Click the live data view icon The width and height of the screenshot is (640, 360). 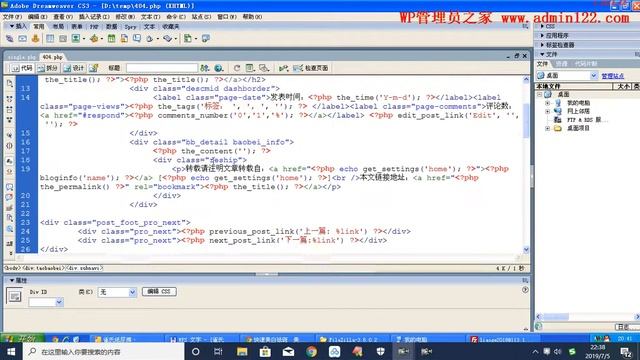(94, 68)
